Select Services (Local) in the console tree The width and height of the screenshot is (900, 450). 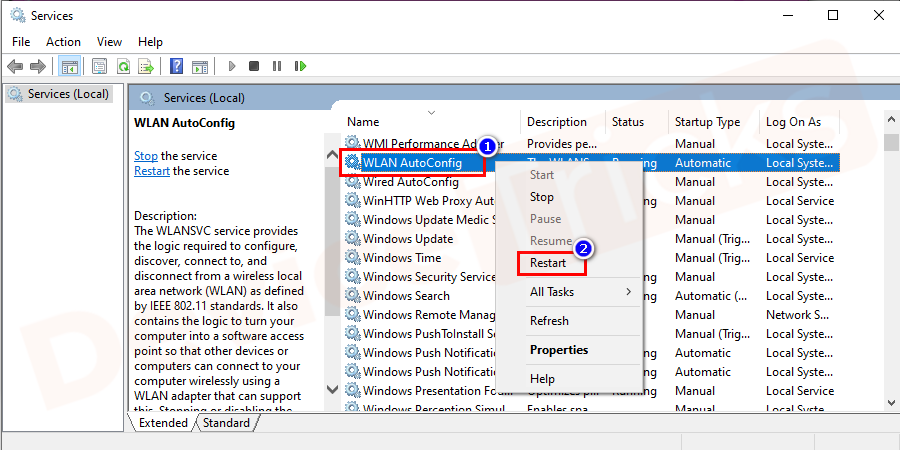[60, 94]
